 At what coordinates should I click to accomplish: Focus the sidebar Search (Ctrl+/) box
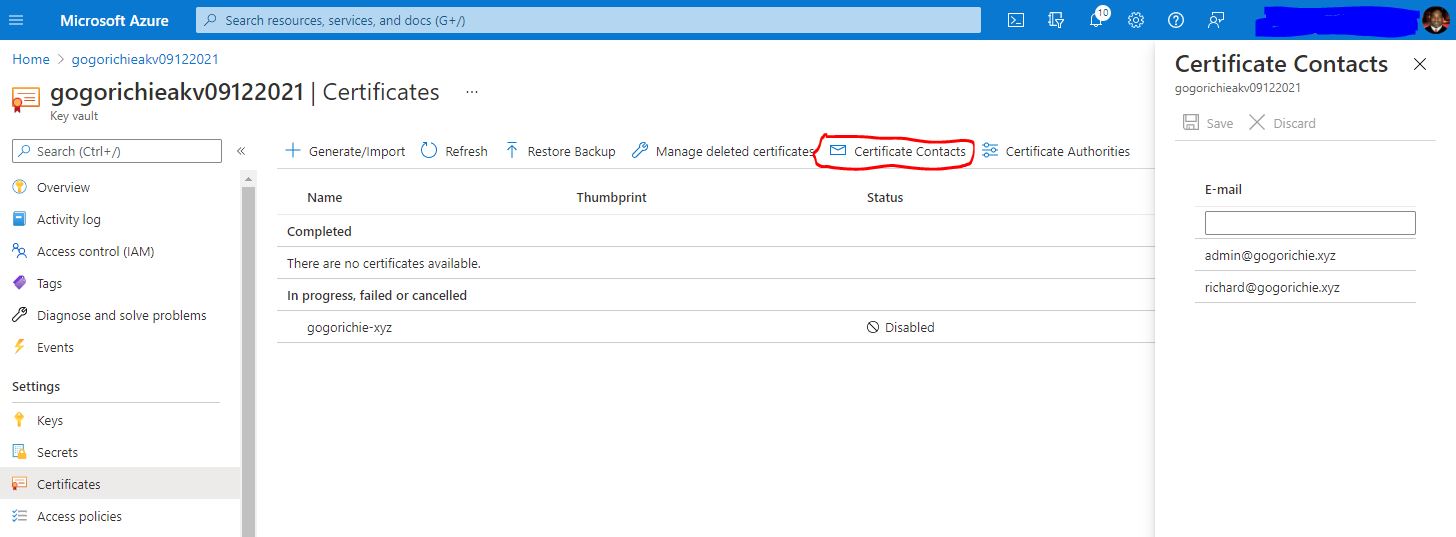point(116,151)
